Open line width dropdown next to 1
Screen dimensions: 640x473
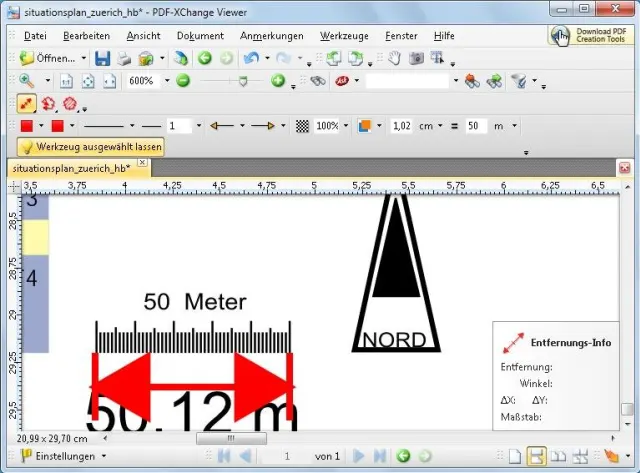point(199,126)
